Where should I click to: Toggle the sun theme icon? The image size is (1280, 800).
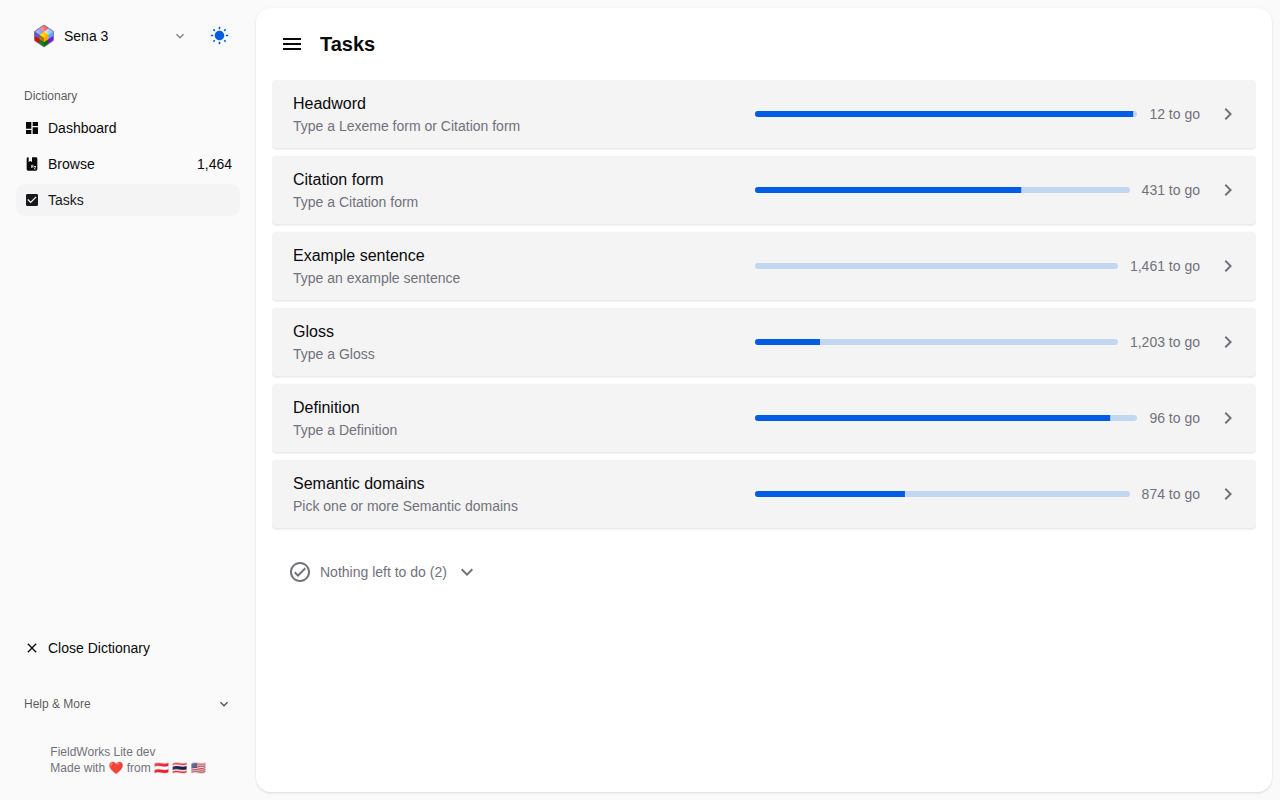pyautogui.click(x=219, y=36)
